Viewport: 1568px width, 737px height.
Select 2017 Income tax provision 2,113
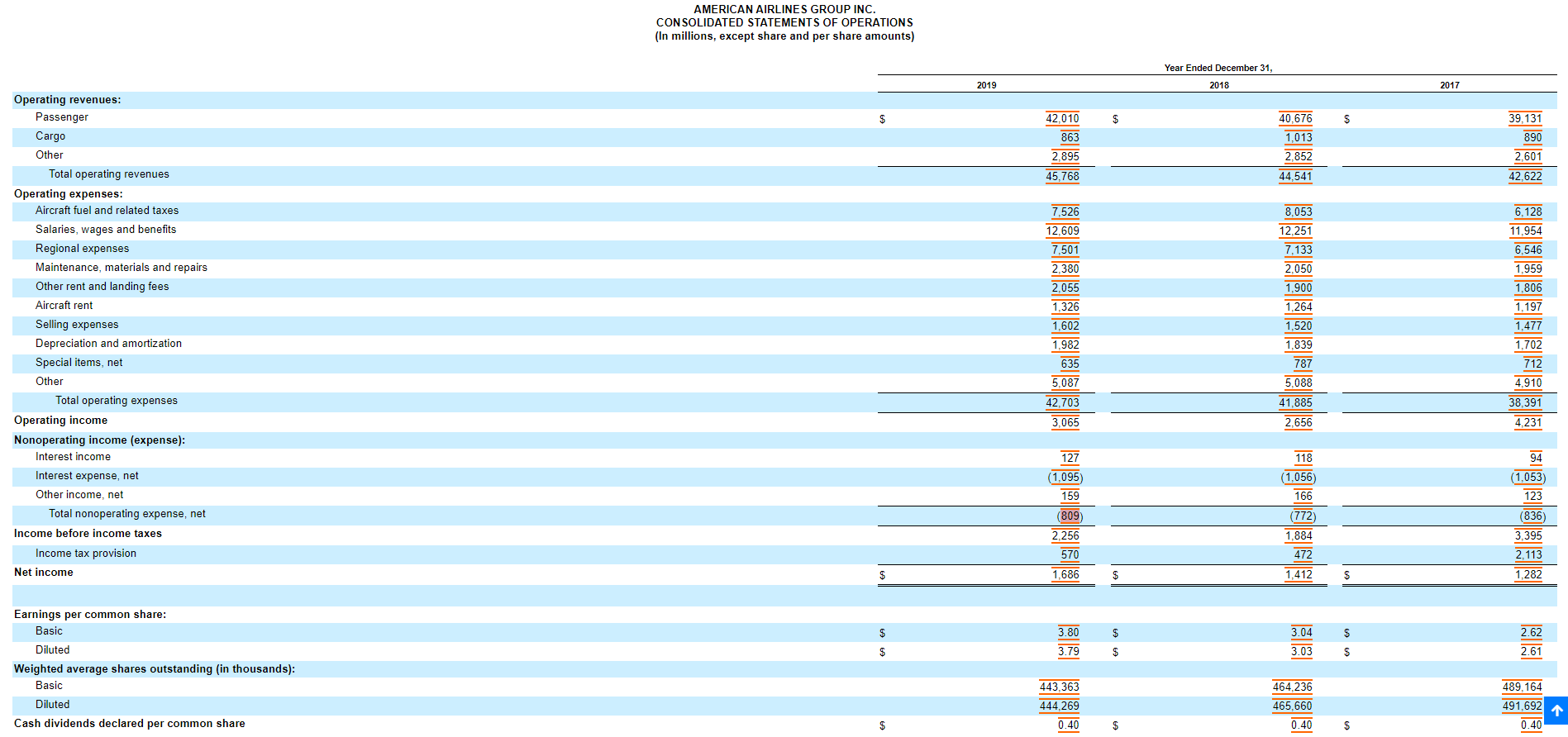[x=1528, y=555]
